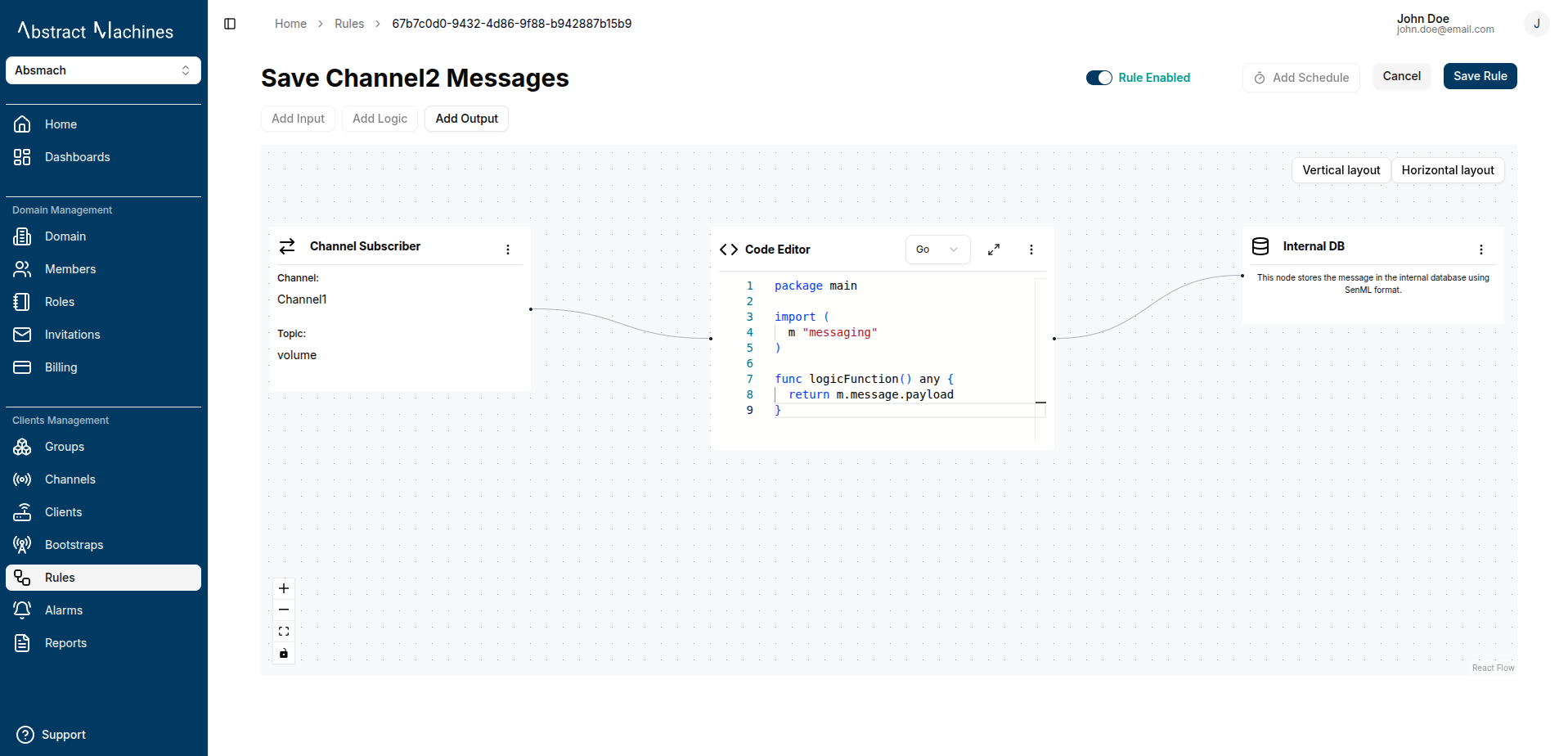Toggle the sidebar collapse icon
This screenshot has height=756, width=1568.
(230, 24)
